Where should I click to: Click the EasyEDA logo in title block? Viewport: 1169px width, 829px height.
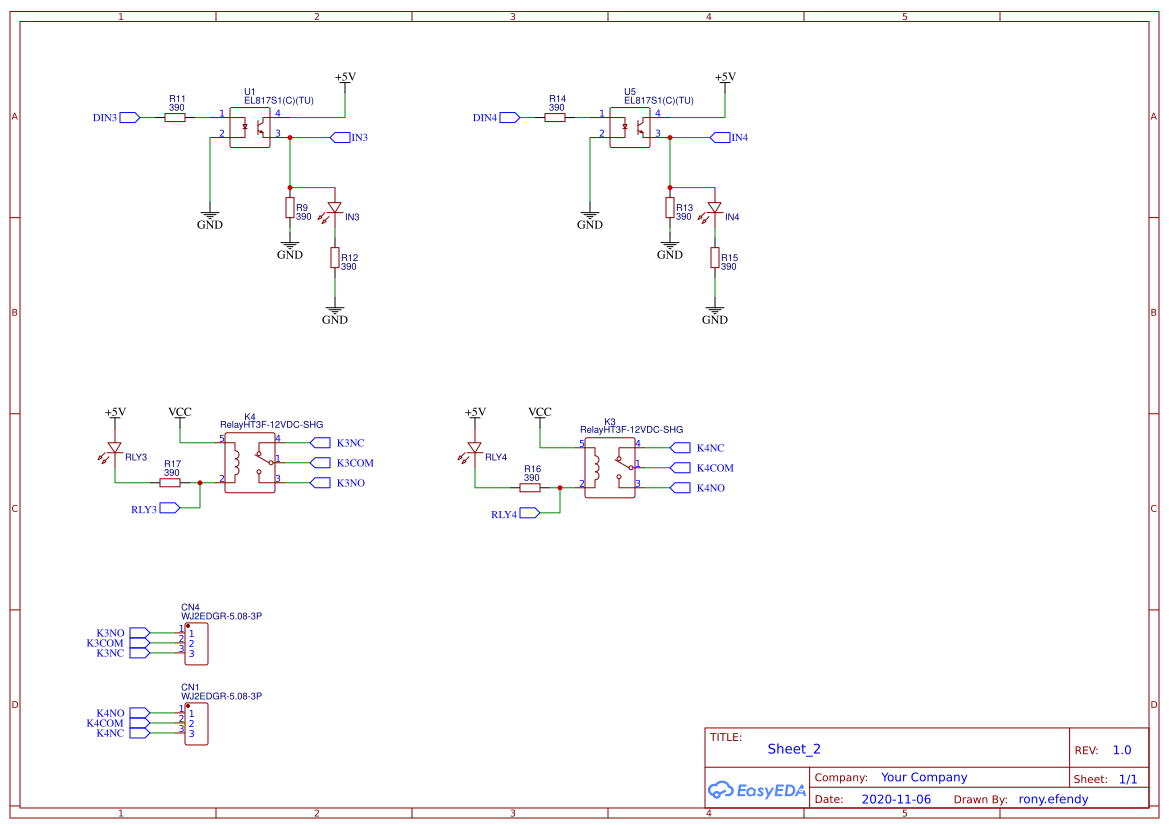click(x=757, y=790)
